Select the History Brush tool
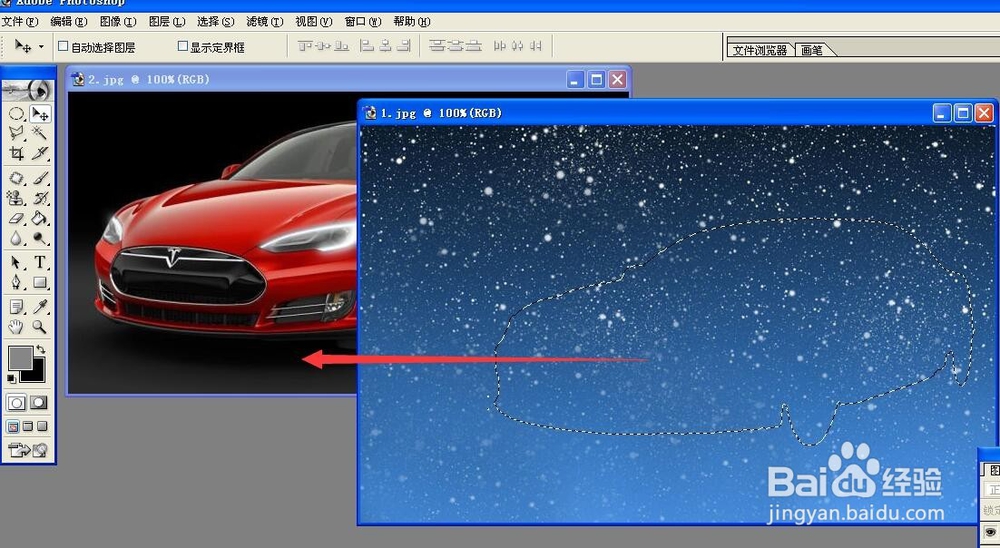The width and height of the screenshot is (1000, 548). [x=40, y=198]
